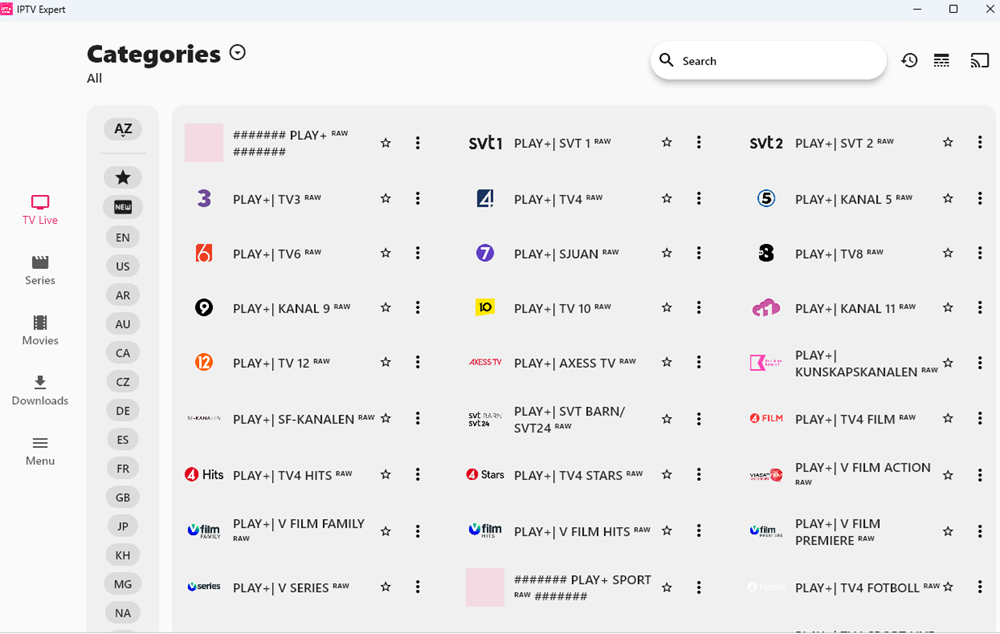1000x634 pixels.
Task: Click the Search input field
Action: point(768,61)
